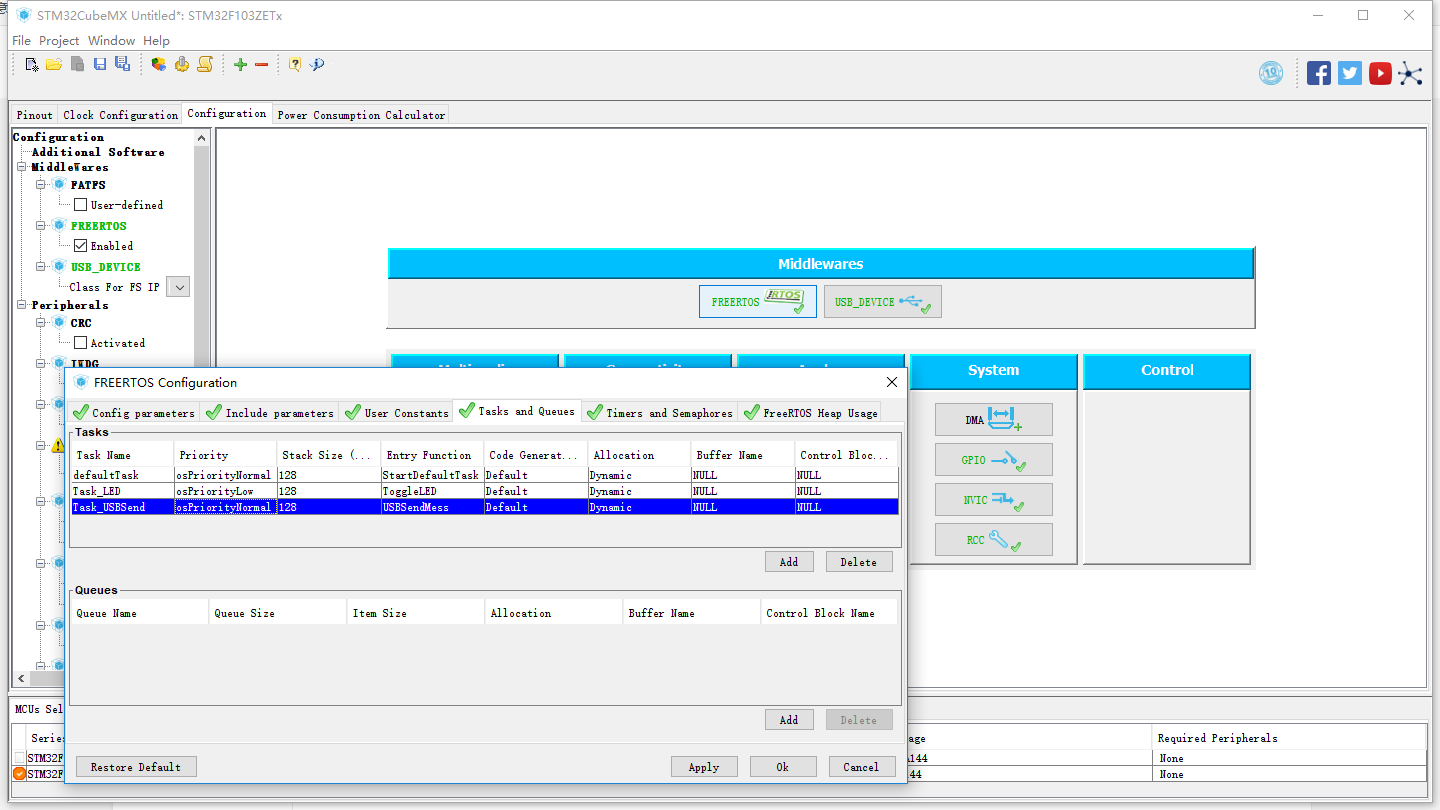
Task: Open Class For FS IP dropdown
Action: (178, 287)
